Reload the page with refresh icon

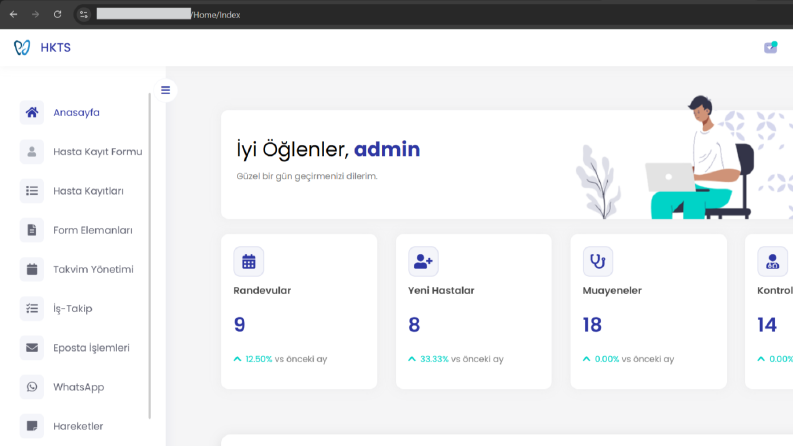(58, 14)
